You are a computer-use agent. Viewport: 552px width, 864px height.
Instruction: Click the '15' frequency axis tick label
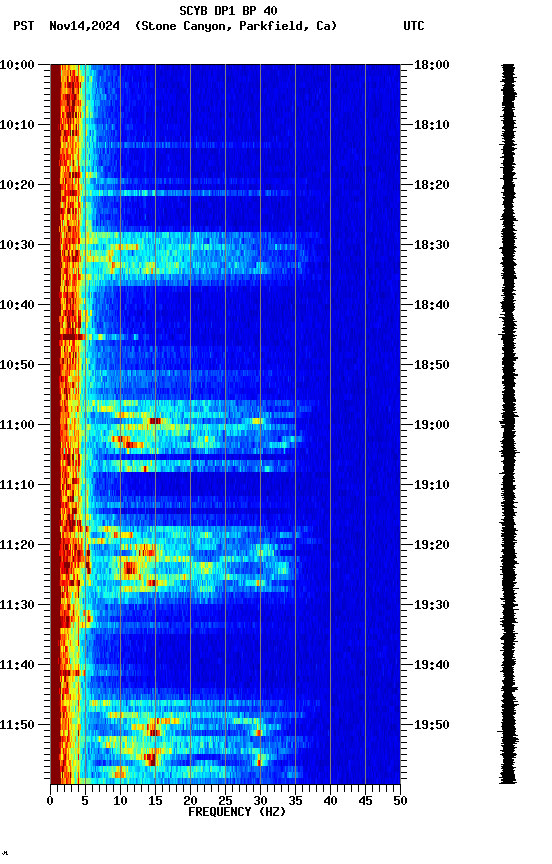pyautogui.click(x=155, y=801)
